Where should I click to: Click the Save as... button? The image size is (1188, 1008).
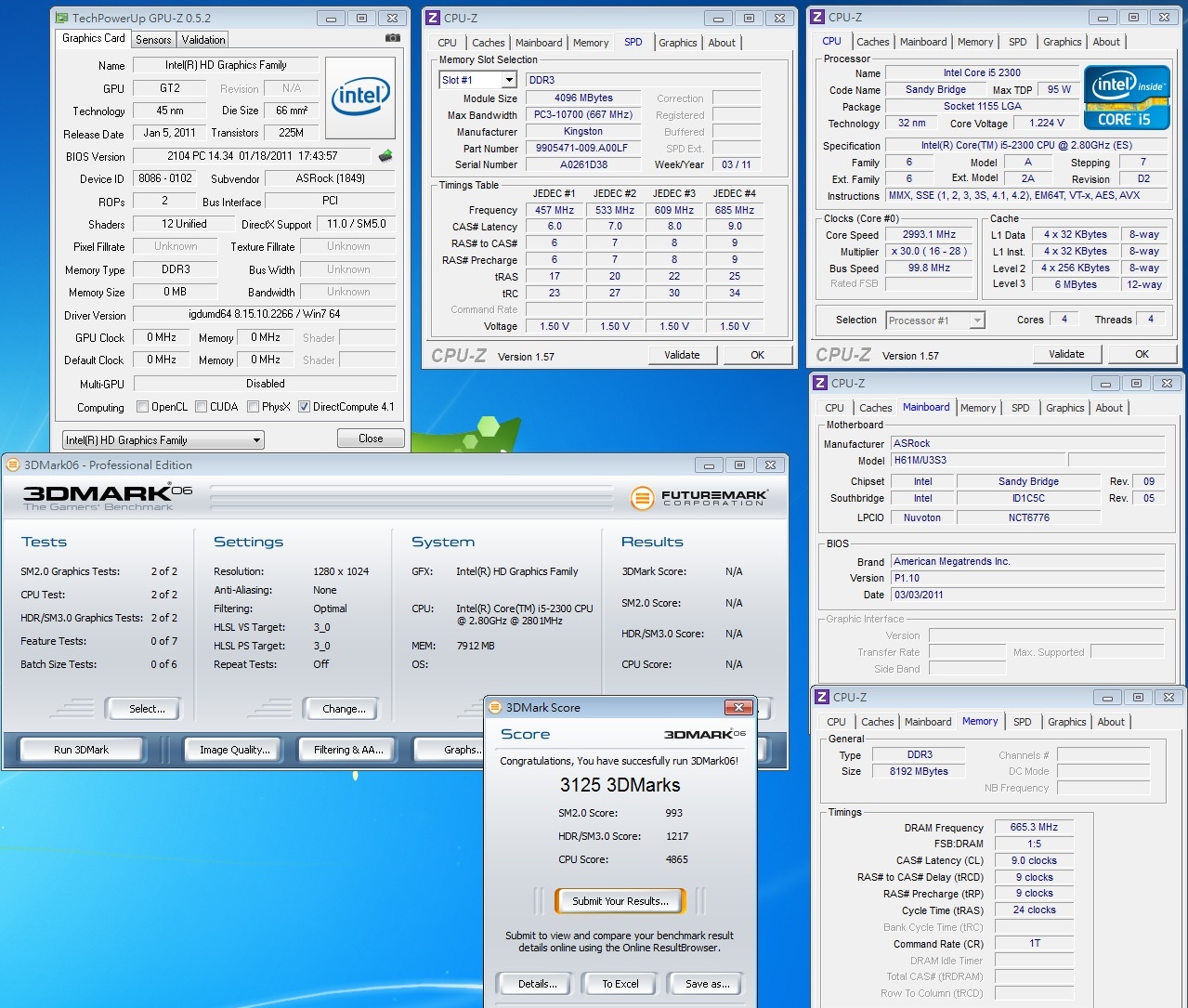pyautogui.click(x=707, y=984)
